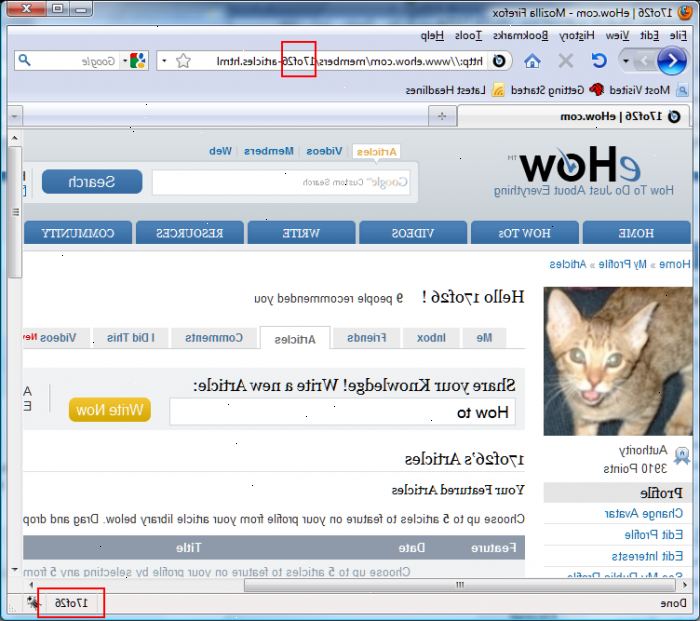Click the browser Back arrow button
700x621 pixels.
(670, 61)
